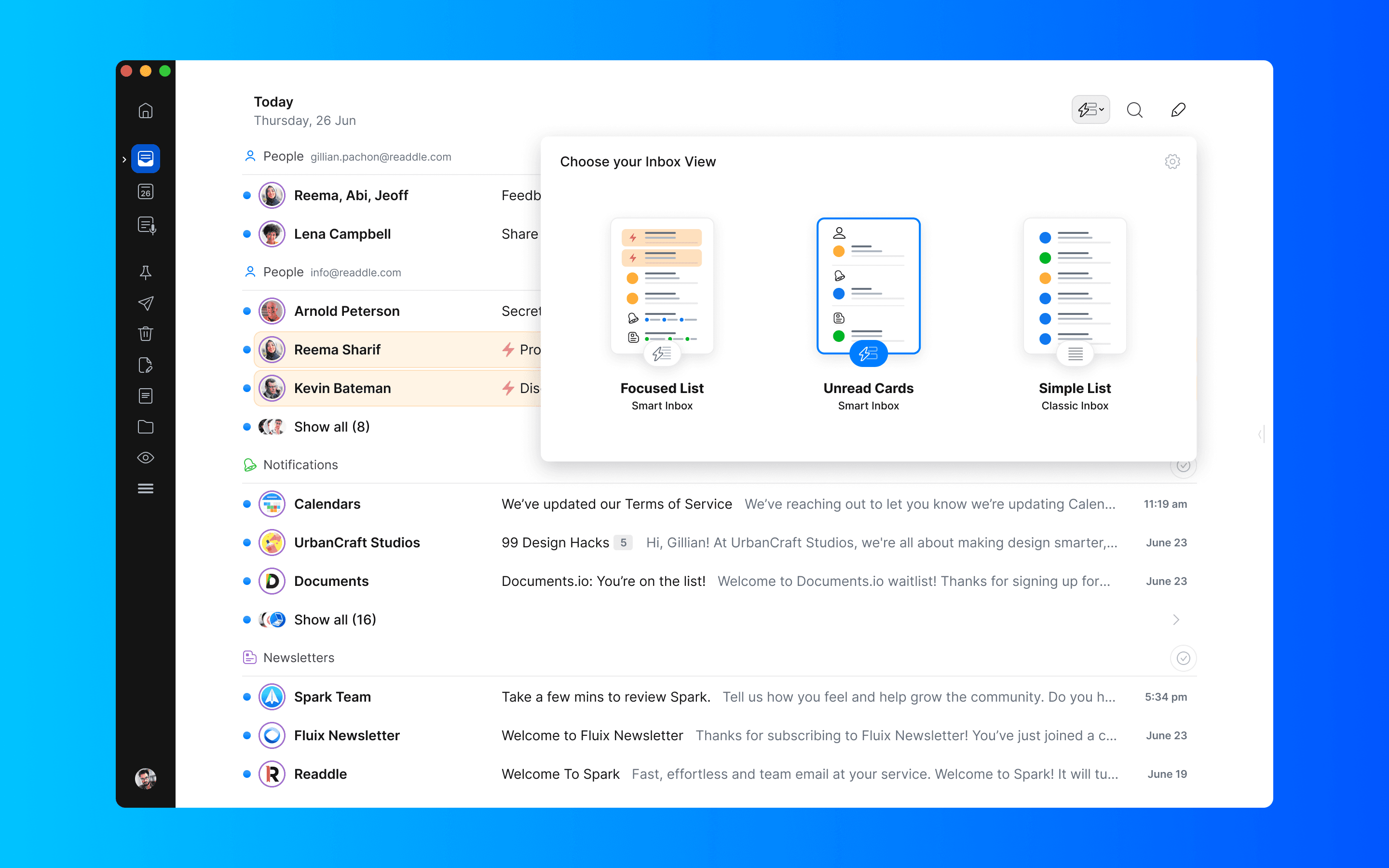Image resolution: width=1389 pixels, height=868 pixels.
Task: Select the Unread Cards inbox view
Action: point(869,314)
